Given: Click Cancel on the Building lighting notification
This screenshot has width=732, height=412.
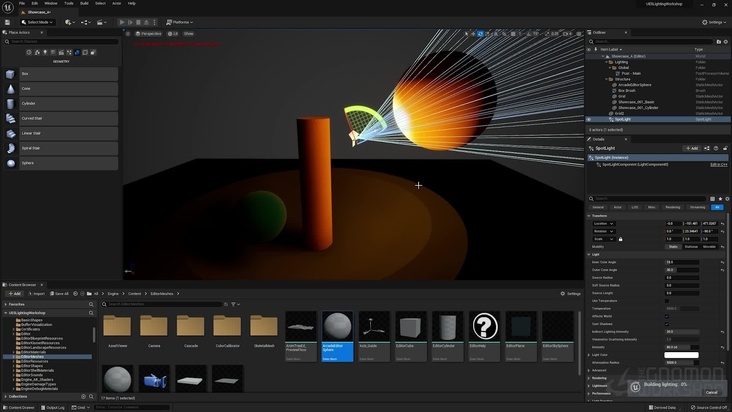Looking at the screenshot, I should [x=711, y=392].
